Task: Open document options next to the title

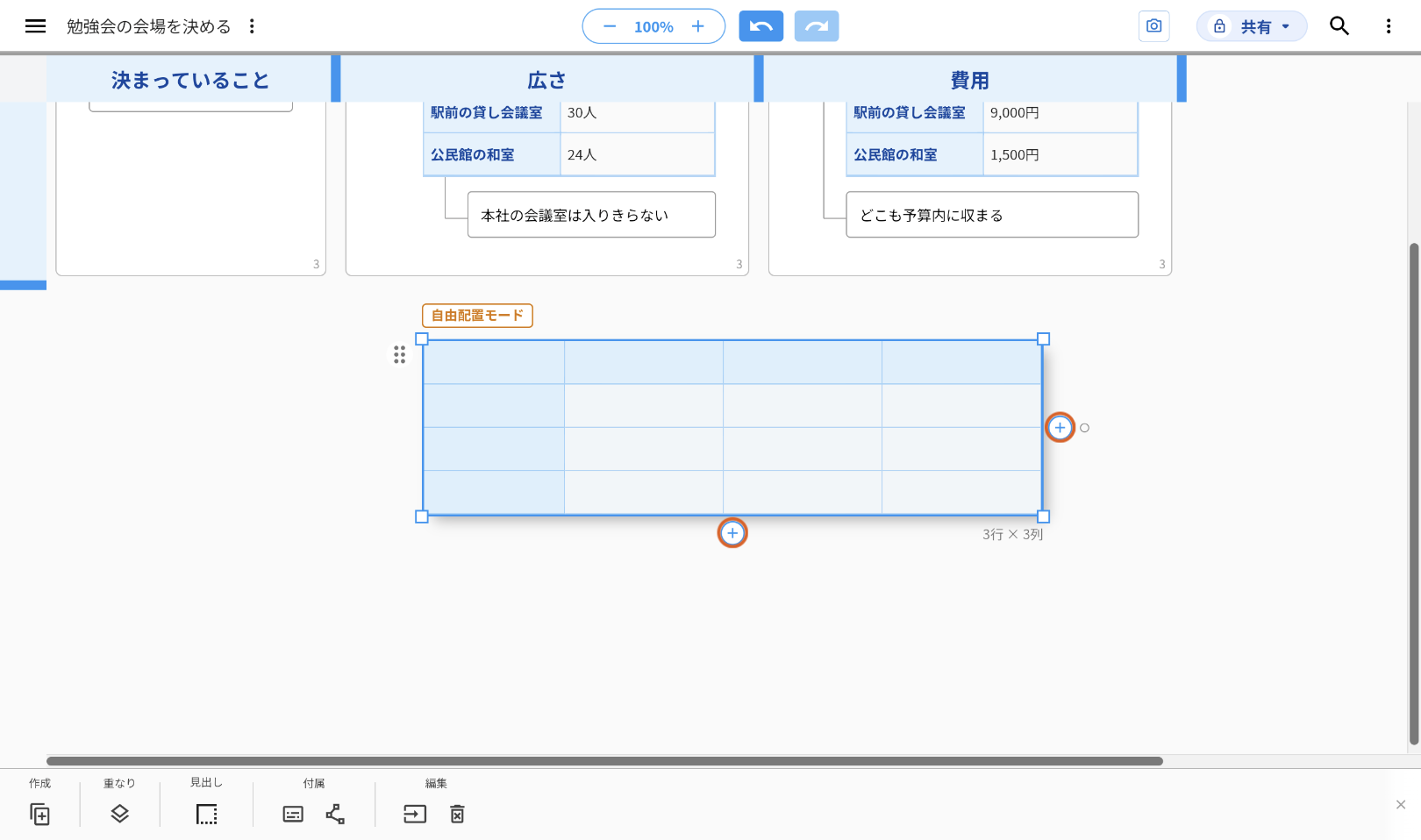Action: (252, 26)
